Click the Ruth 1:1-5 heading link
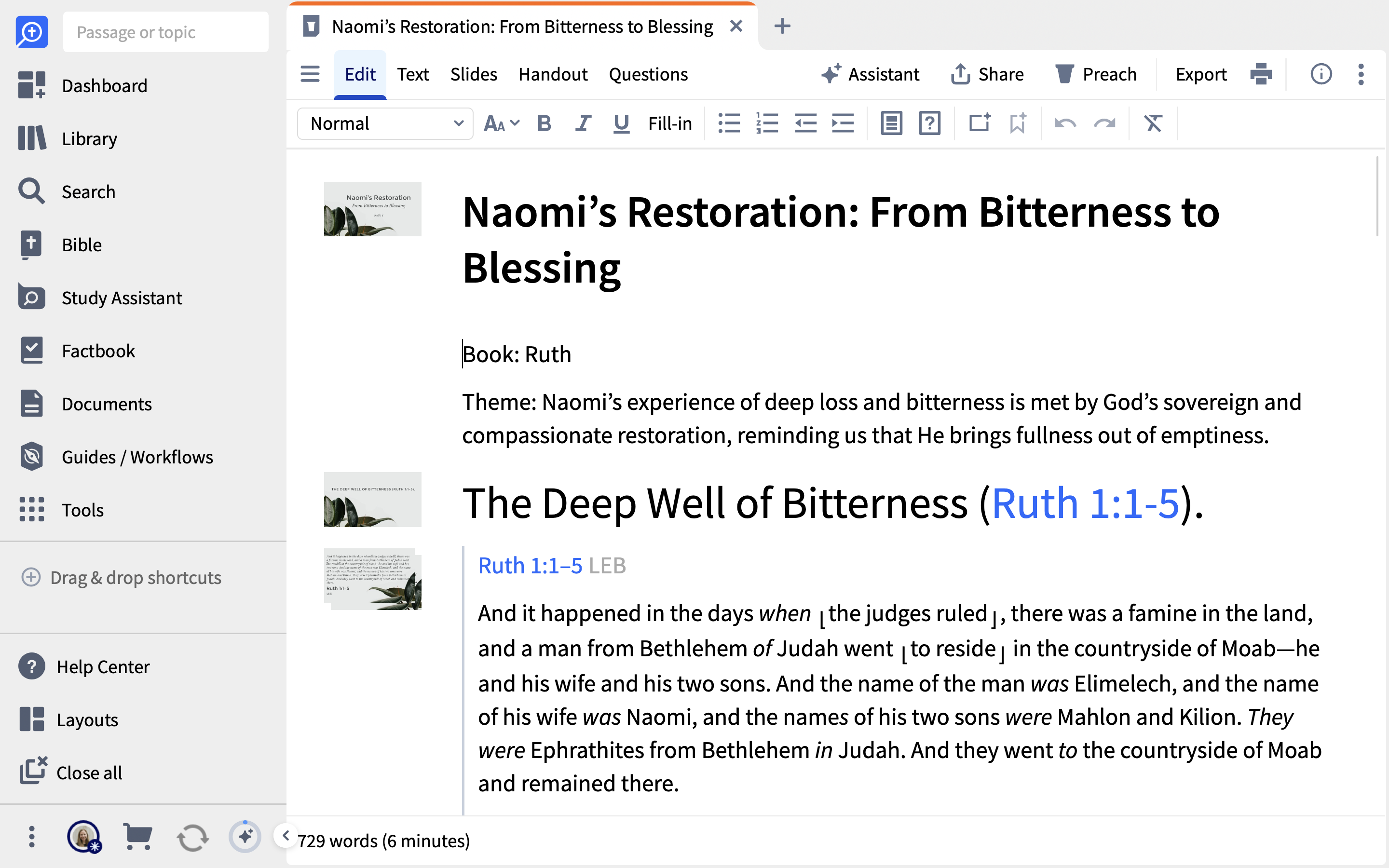Viewport: 1389px width, 868px height. (x=1085, y=503)
